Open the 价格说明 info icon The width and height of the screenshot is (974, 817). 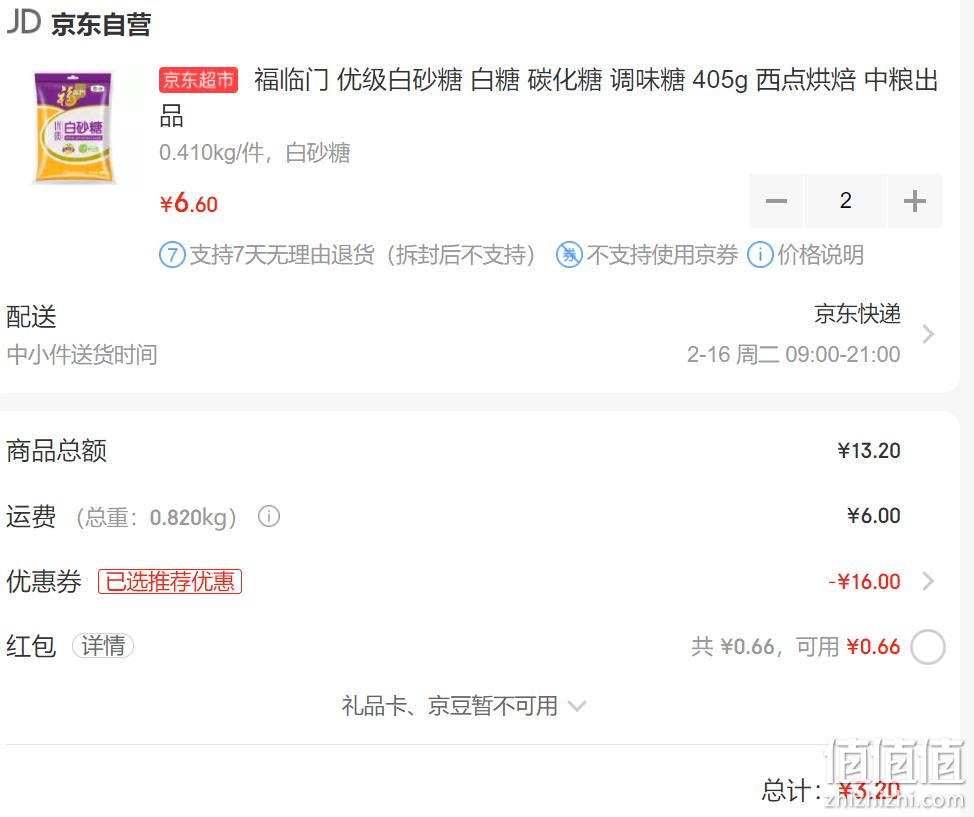tap(760, 255)
